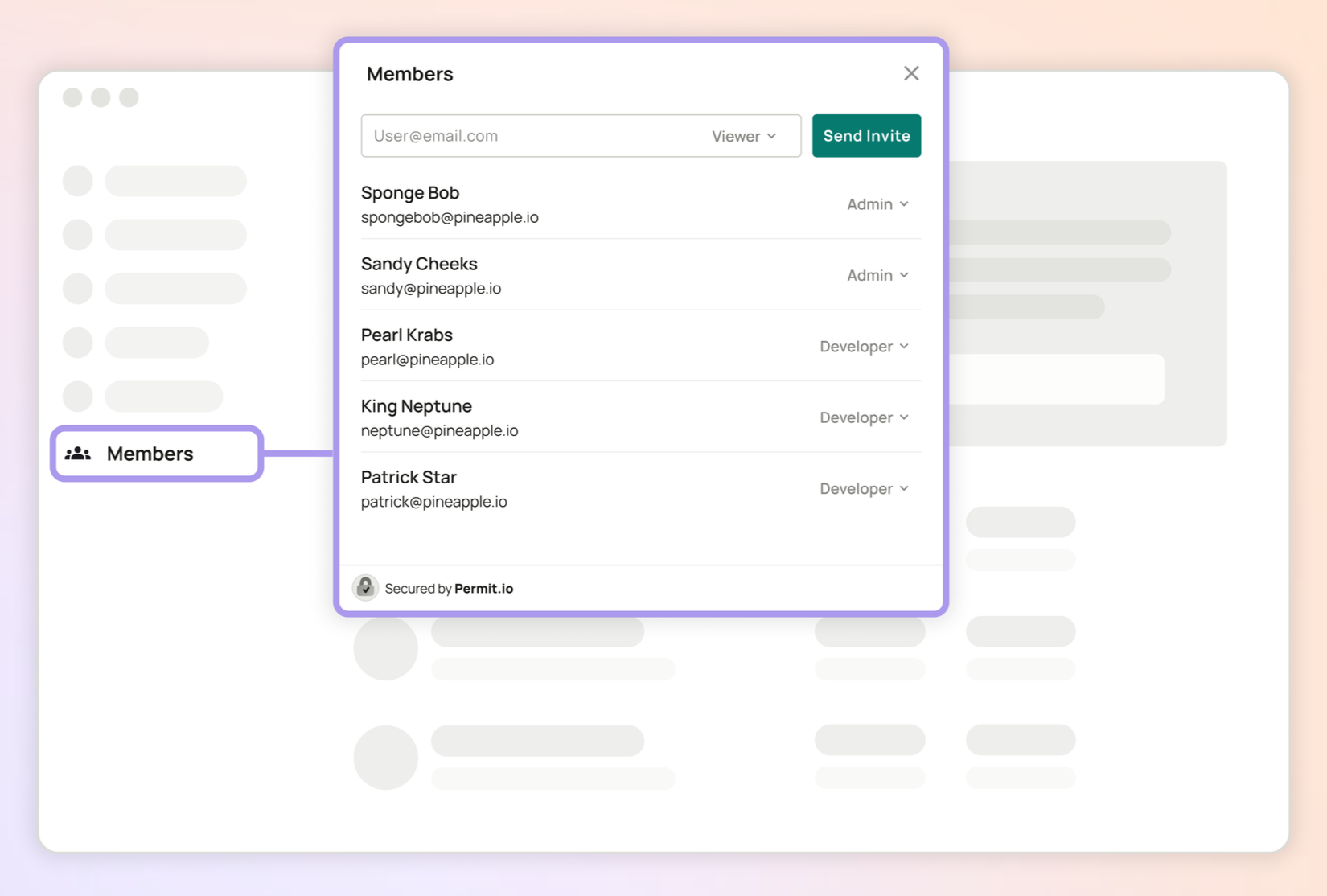1327x896 pixels.
Task: Click the first window control dot
Action: tap(72, 97)
